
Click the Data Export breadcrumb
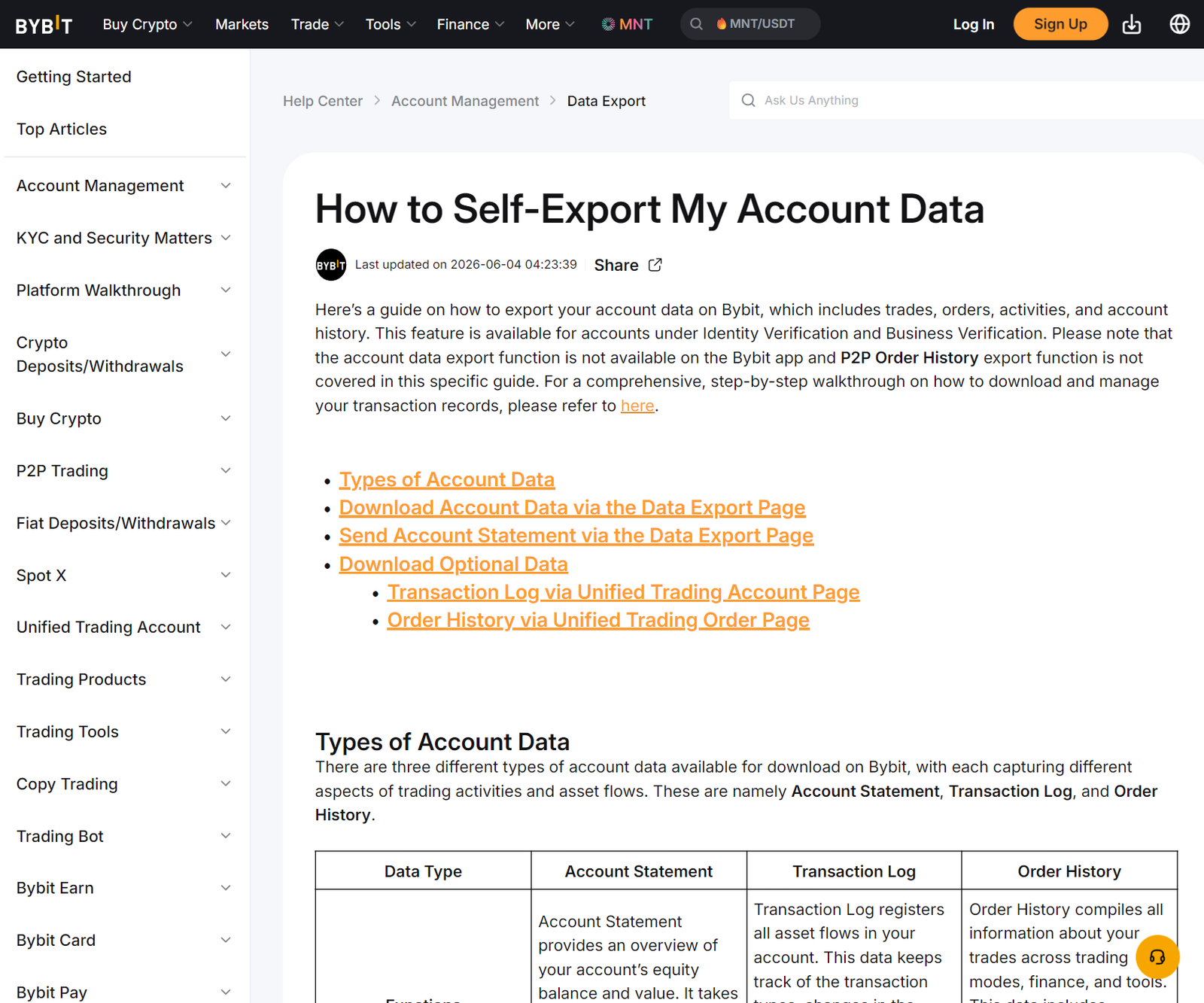coord(607,101)
